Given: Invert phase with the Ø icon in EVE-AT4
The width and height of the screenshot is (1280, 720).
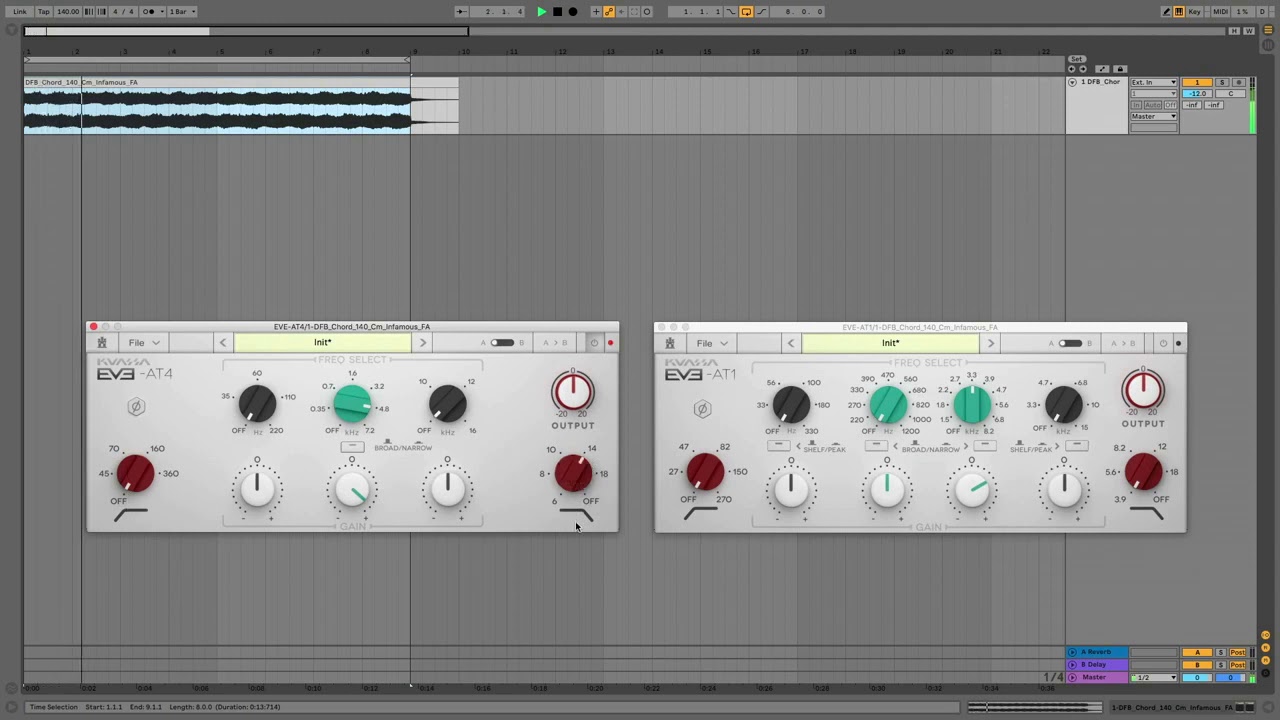Looking at the screenshot, I should click(x=136, y=407).
